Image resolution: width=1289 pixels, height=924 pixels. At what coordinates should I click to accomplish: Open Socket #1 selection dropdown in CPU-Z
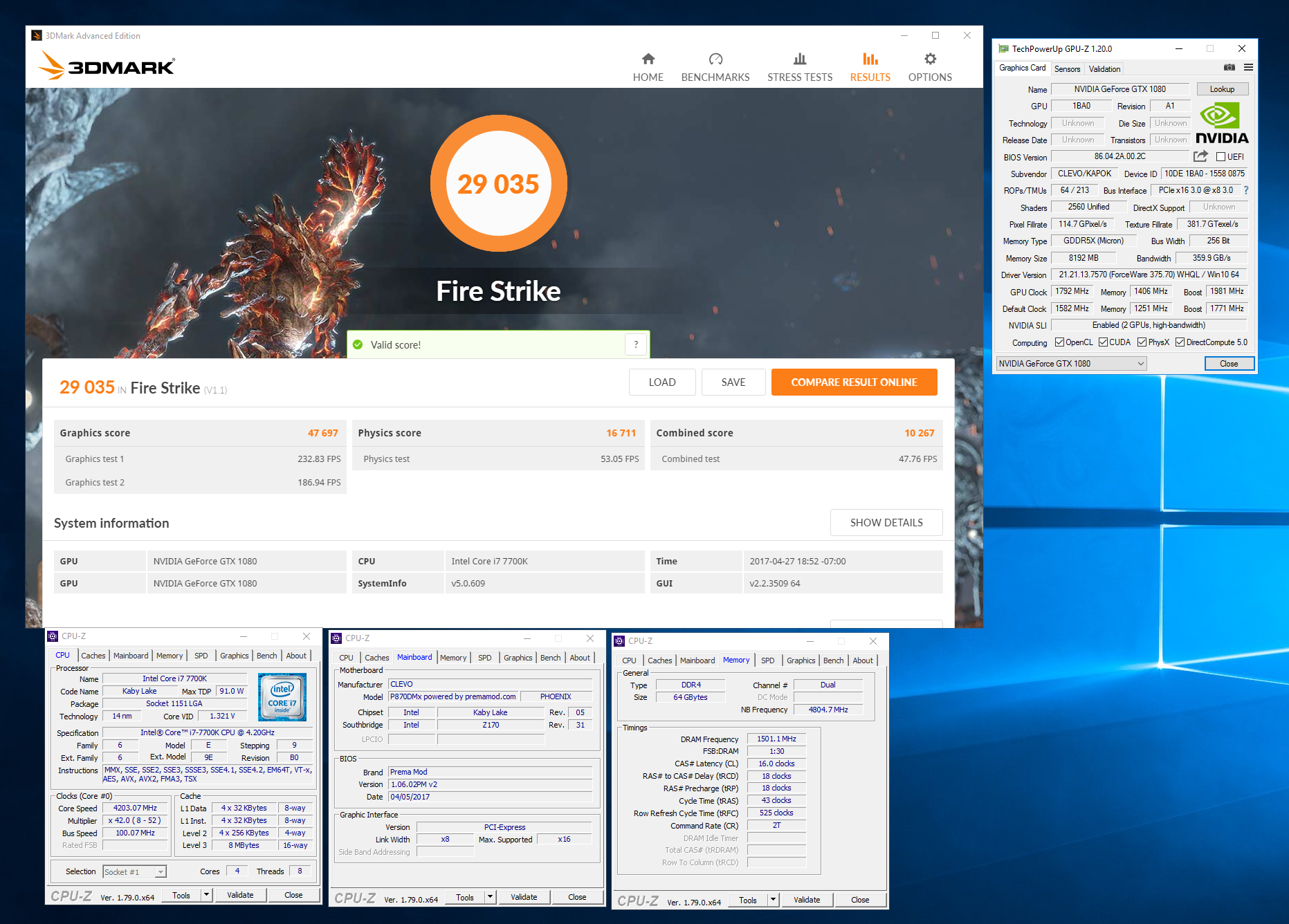134,872
